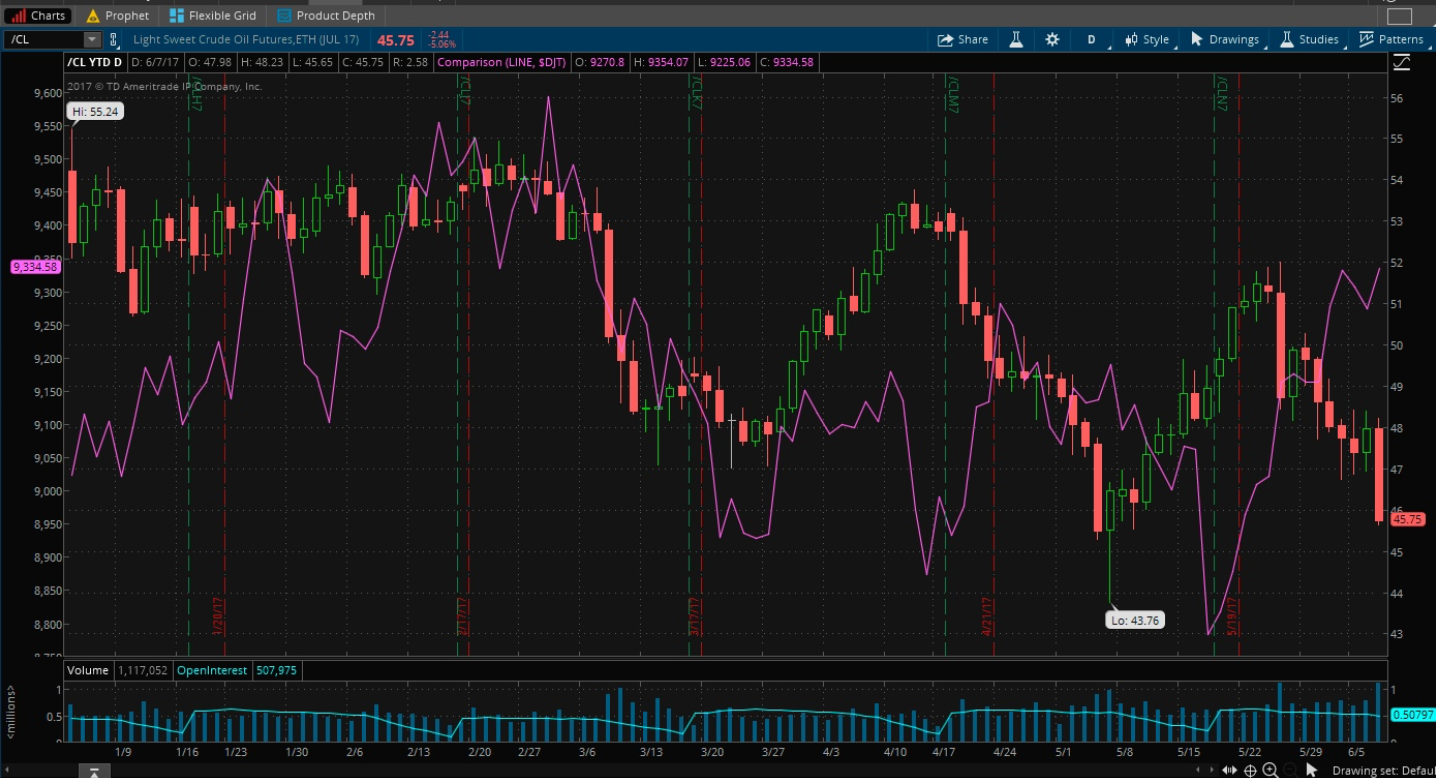The width and height of the screenshot is (1436, 778).
Task: Expand the /CL symbol dropdown arrow
Action: (x=92, y=40)
